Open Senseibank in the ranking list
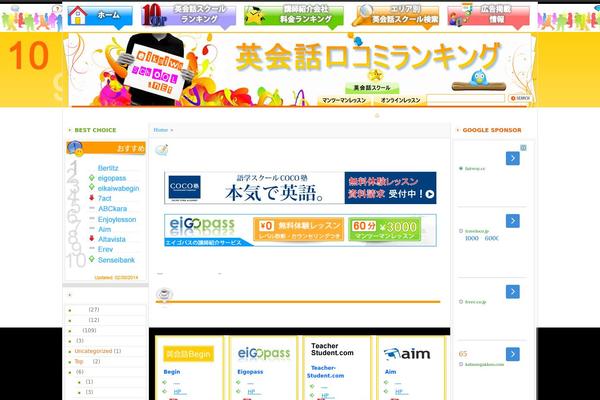 (116, 260)
